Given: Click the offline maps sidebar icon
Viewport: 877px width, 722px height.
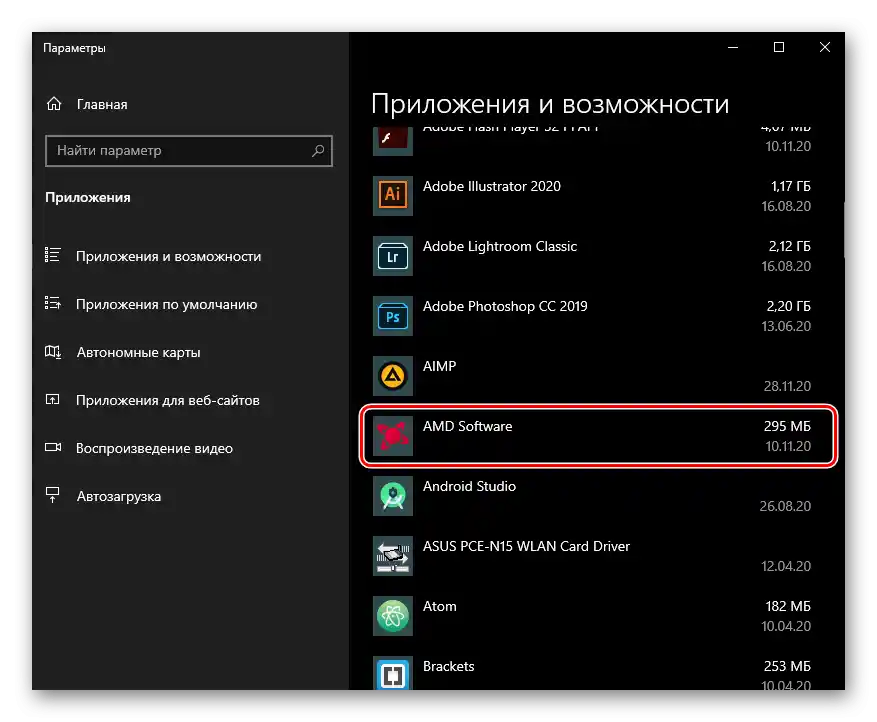Looking at the screenshot, I should 53,352.
